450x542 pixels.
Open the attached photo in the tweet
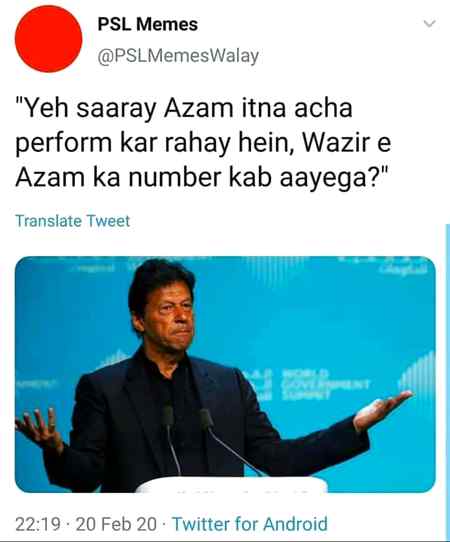pyautogui.click(x=225, y=374)
